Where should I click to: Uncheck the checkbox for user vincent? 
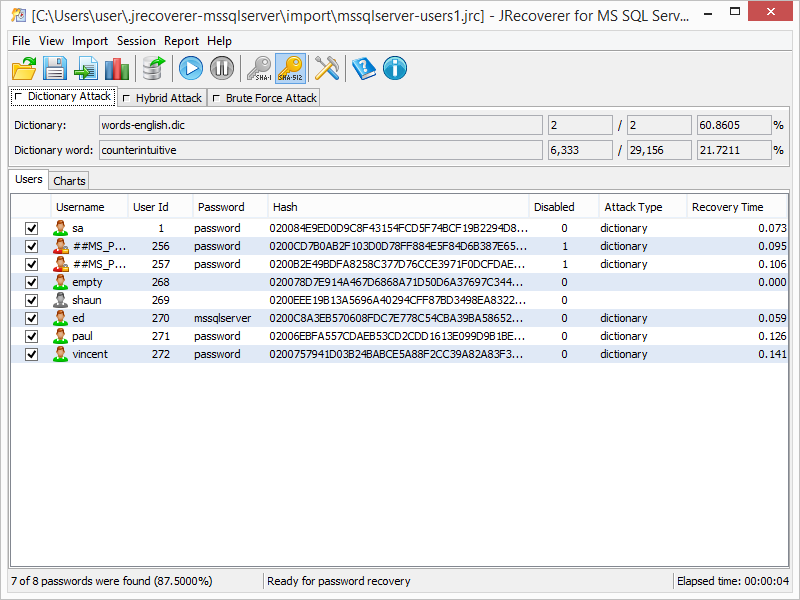(32, 354)
